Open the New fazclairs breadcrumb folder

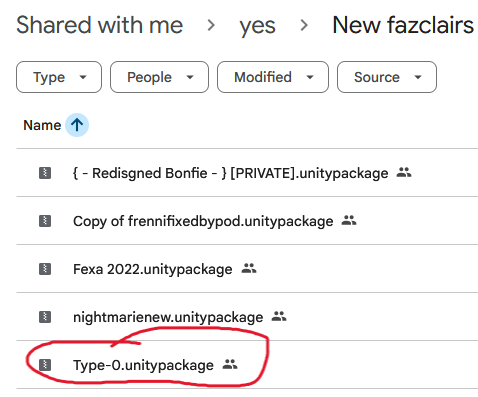pyautogui.click(x=403, y=25)
